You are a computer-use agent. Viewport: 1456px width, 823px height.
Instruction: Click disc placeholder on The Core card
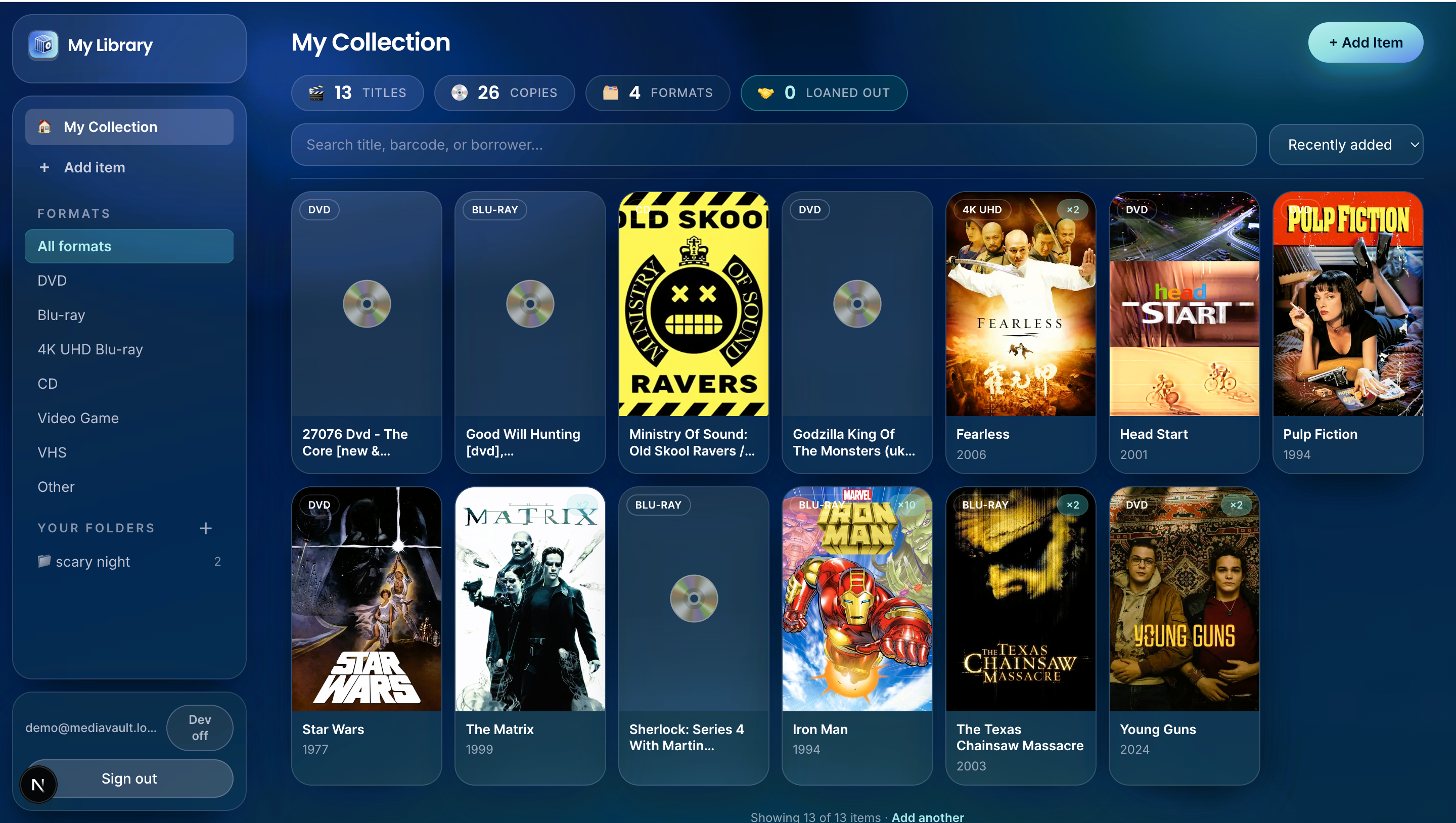[367, 303]
